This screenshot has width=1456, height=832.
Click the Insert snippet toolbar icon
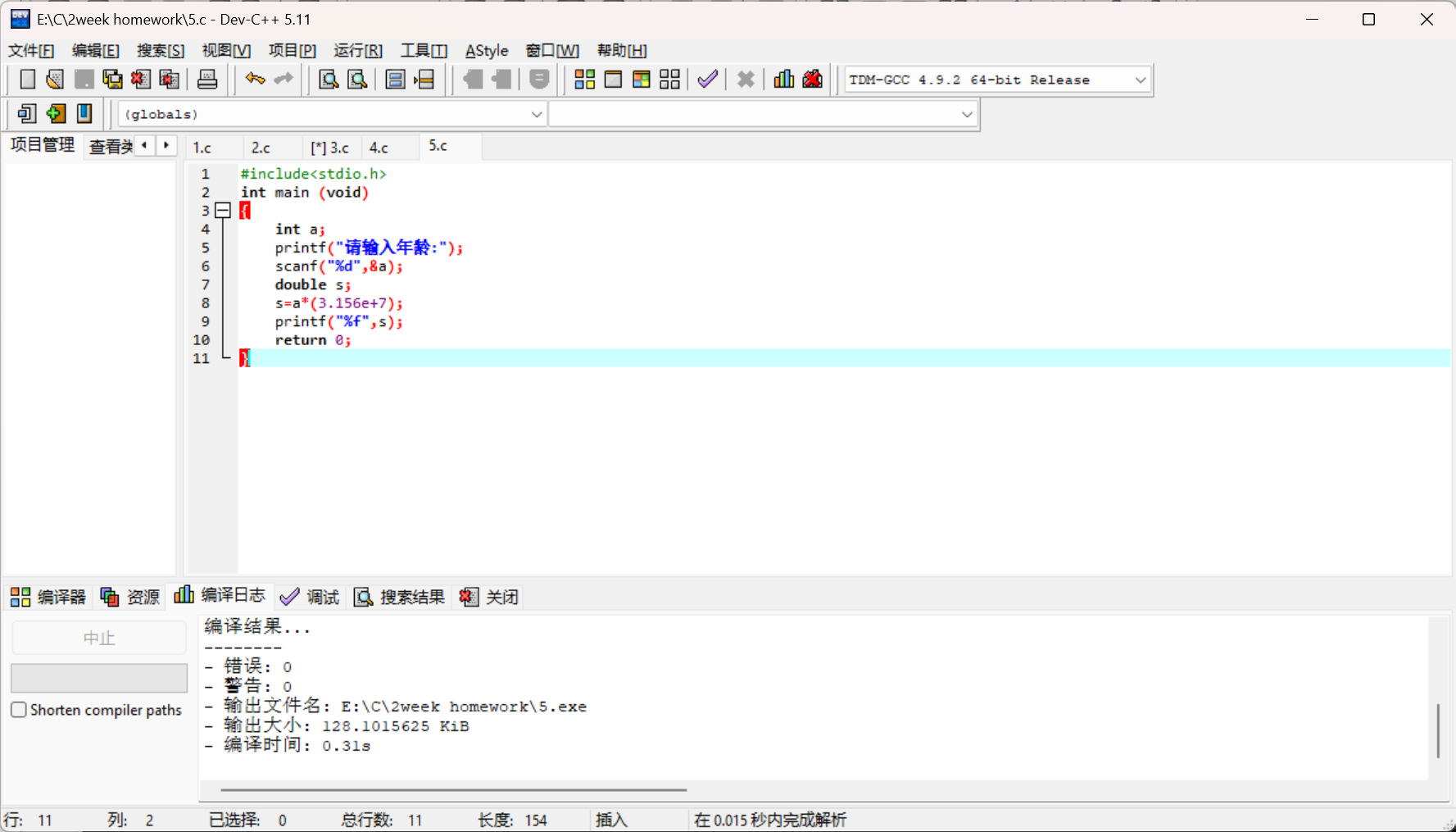tap(27, 113)
